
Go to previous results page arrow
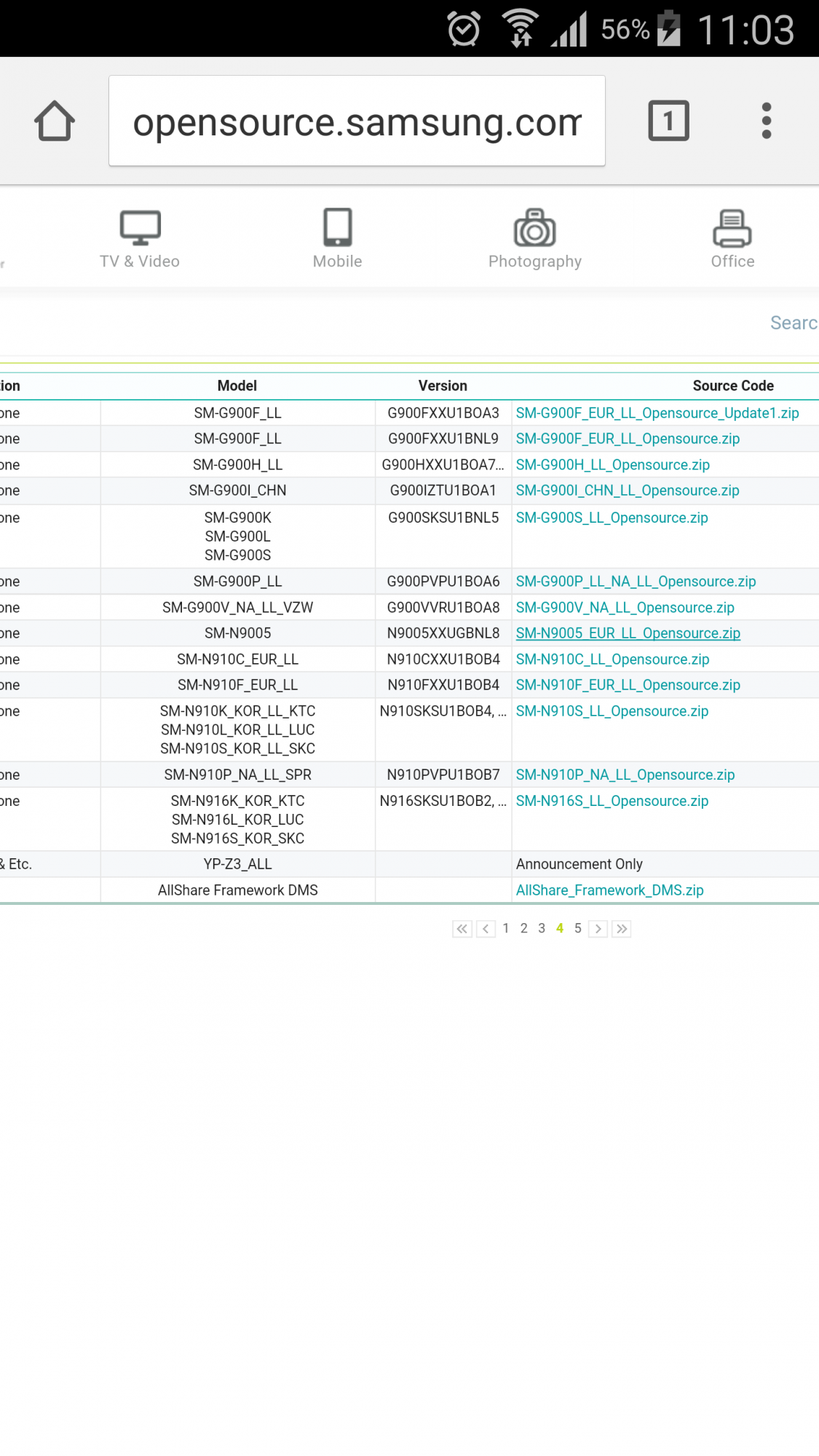click(486, 929)
